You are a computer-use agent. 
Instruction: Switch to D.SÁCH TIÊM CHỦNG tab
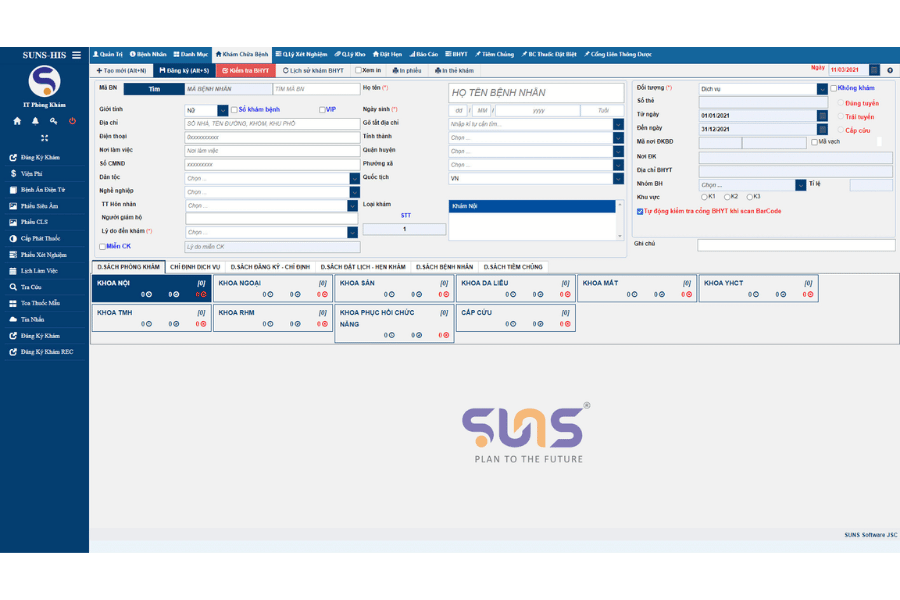[x=513, y=267]
